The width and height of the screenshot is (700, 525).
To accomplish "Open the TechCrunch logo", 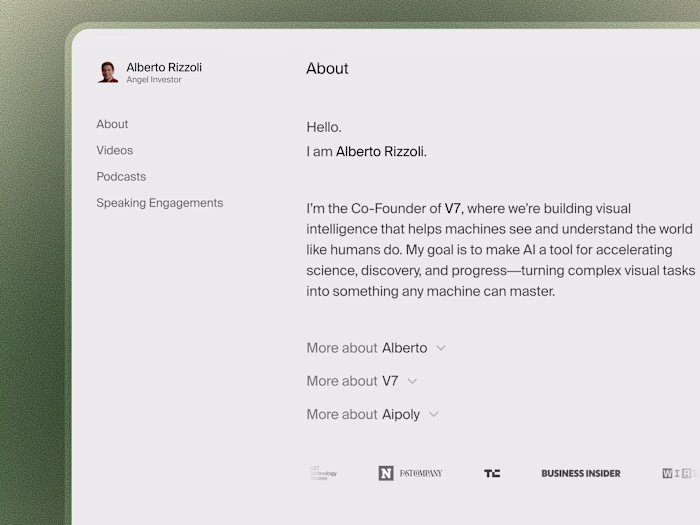I will pyautogui.click(x=492, y=473).
